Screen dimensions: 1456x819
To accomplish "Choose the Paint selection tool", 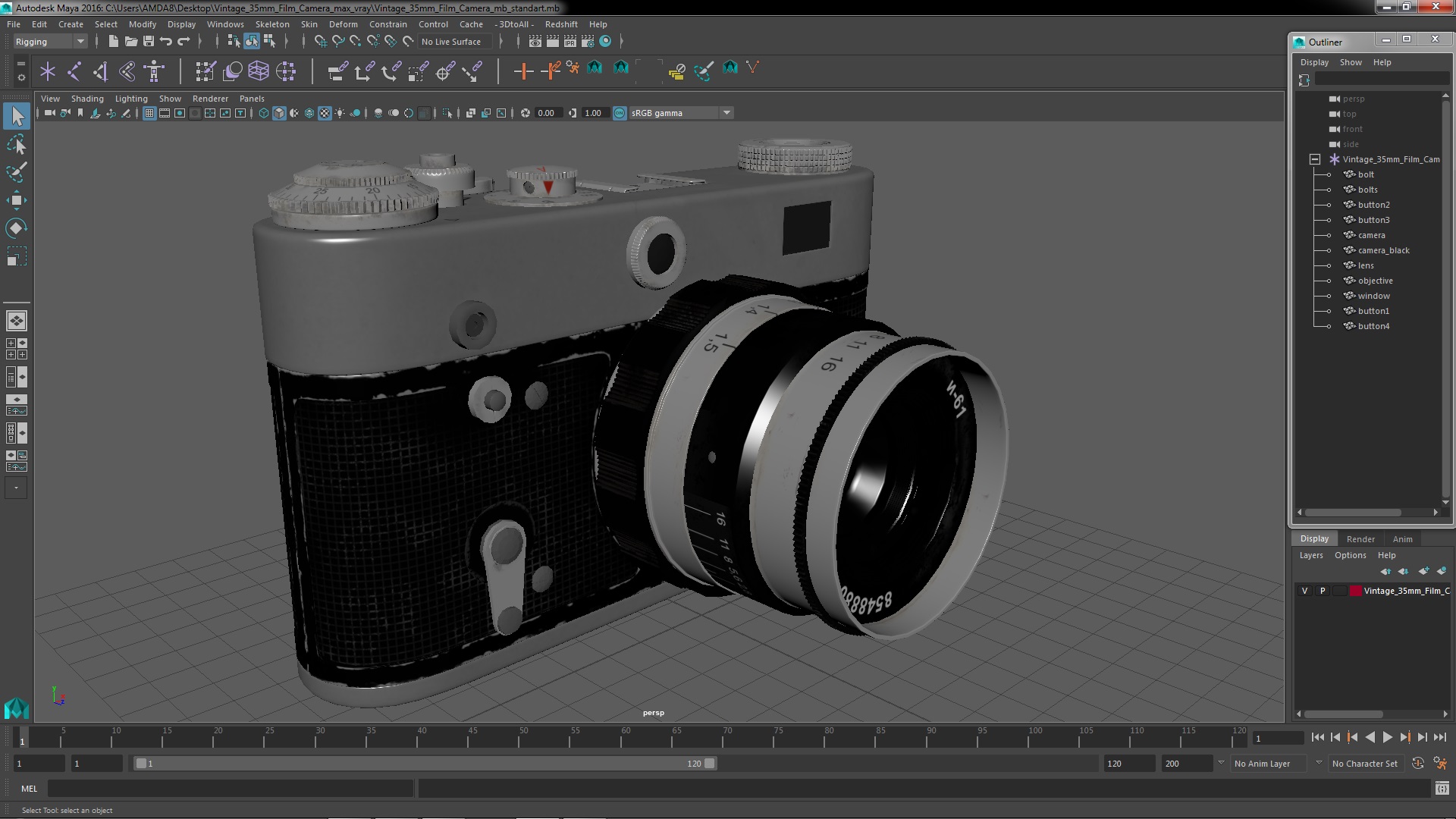I will click(17, 172).
